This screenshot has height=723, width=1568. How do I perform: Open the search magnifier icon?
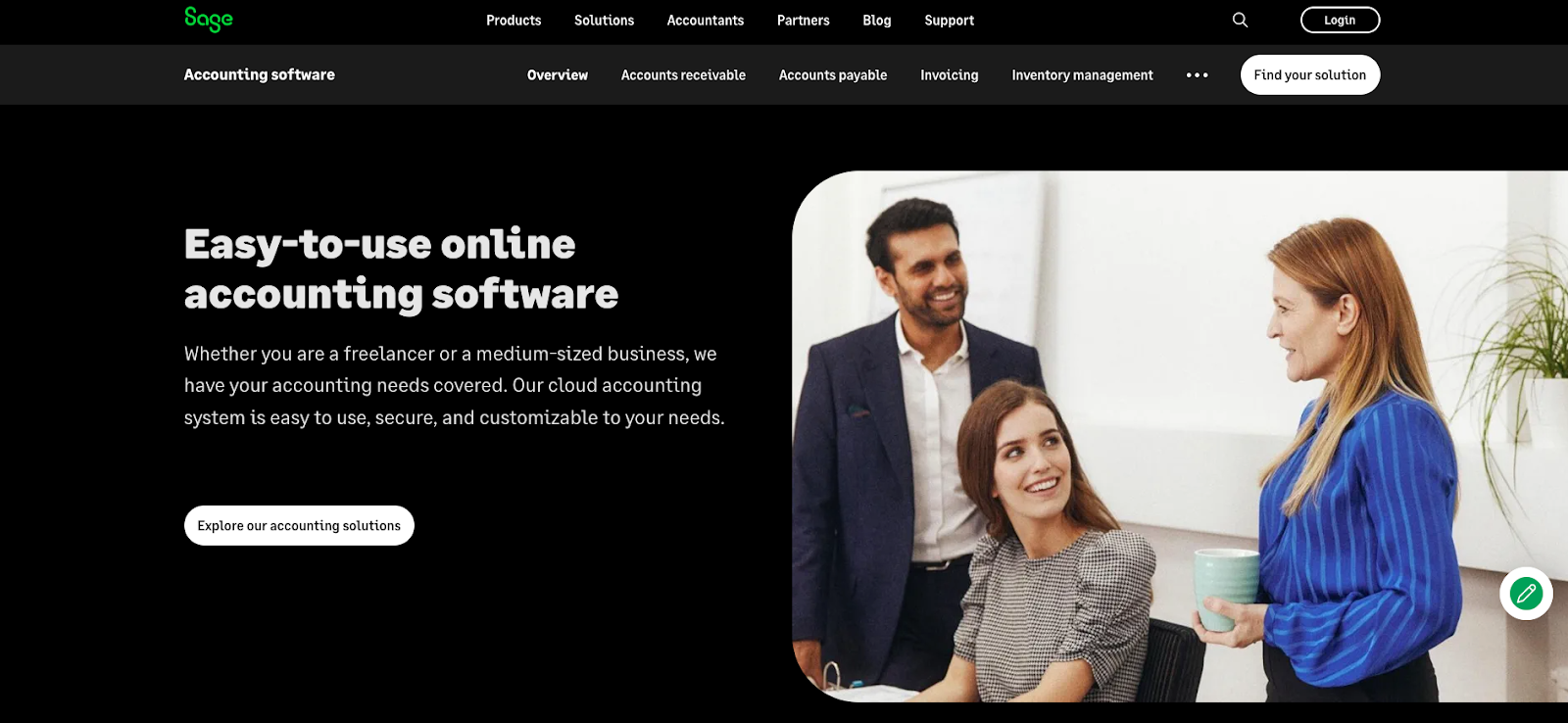[x=1240, y=20]
